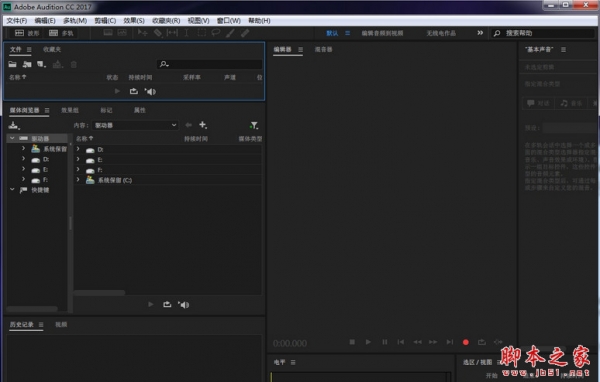Screen dimensions: 600x382
Task: Switch to the 混音器 tab
Action: point(323,49)
